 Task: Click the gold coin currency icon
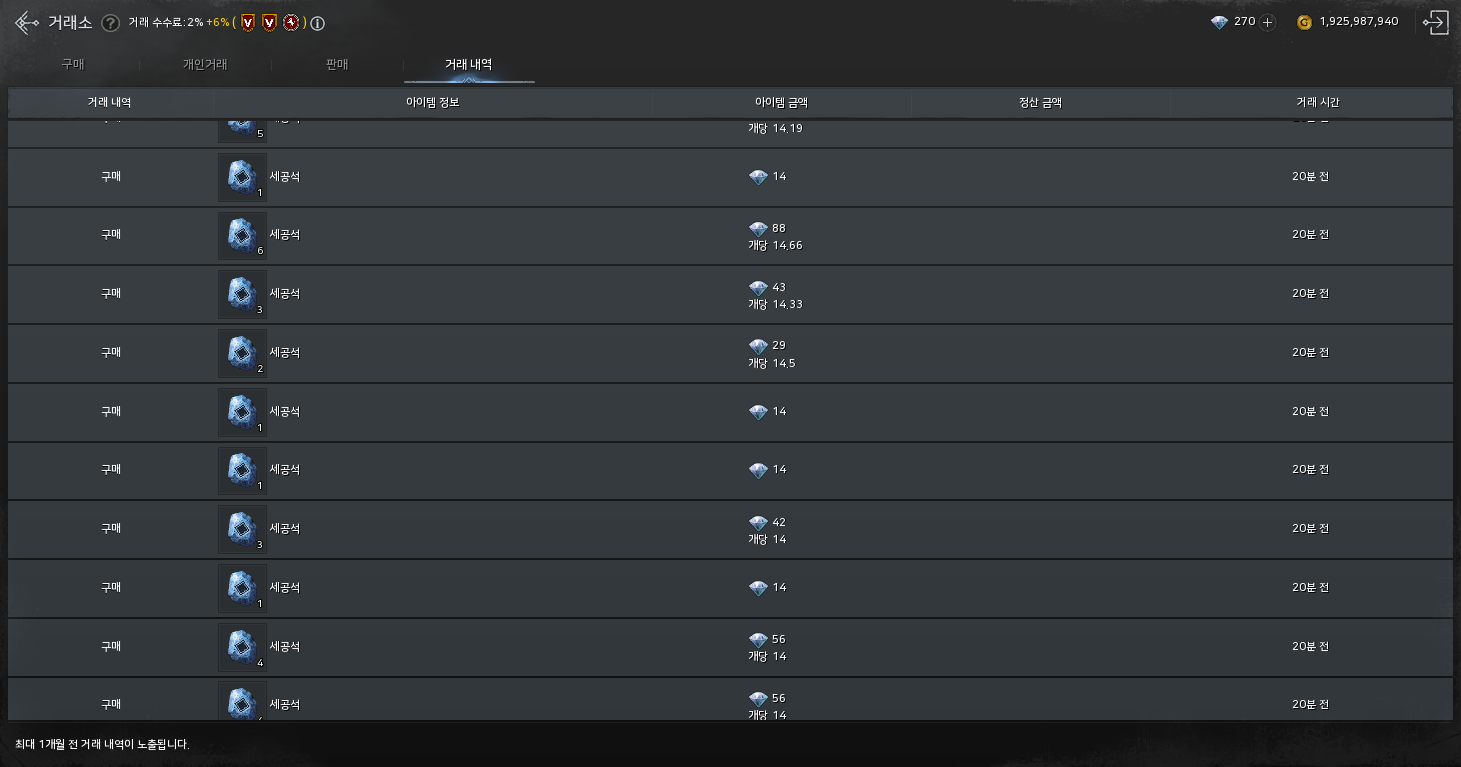pos(1304,22)
